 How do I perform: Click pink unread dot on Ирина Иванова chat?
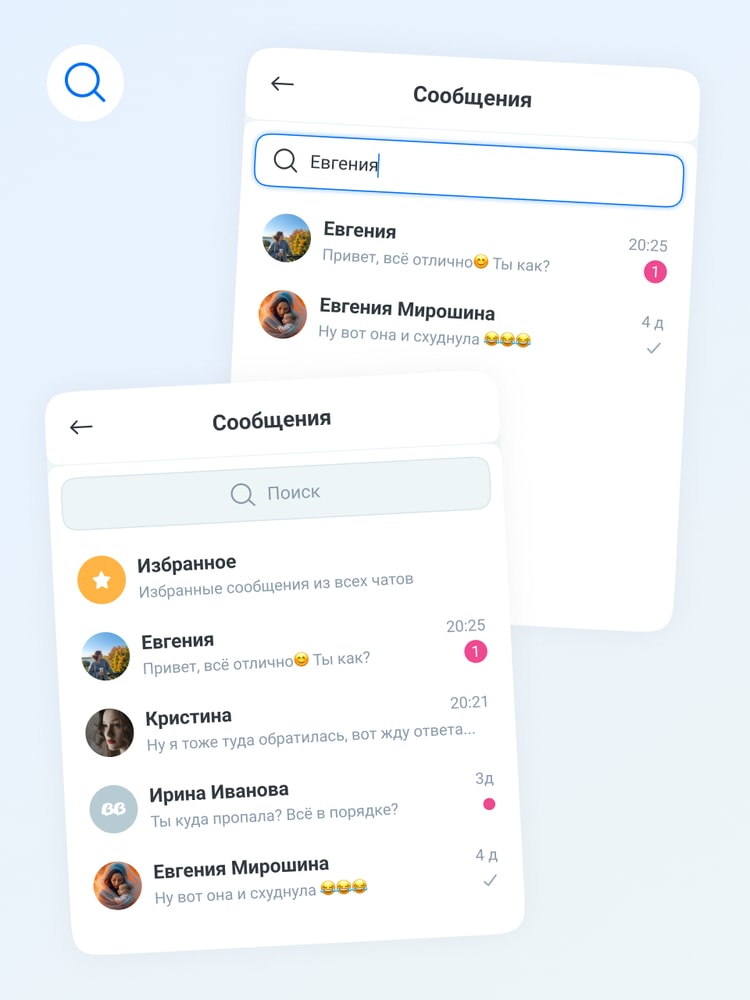[x=489, y=804]
